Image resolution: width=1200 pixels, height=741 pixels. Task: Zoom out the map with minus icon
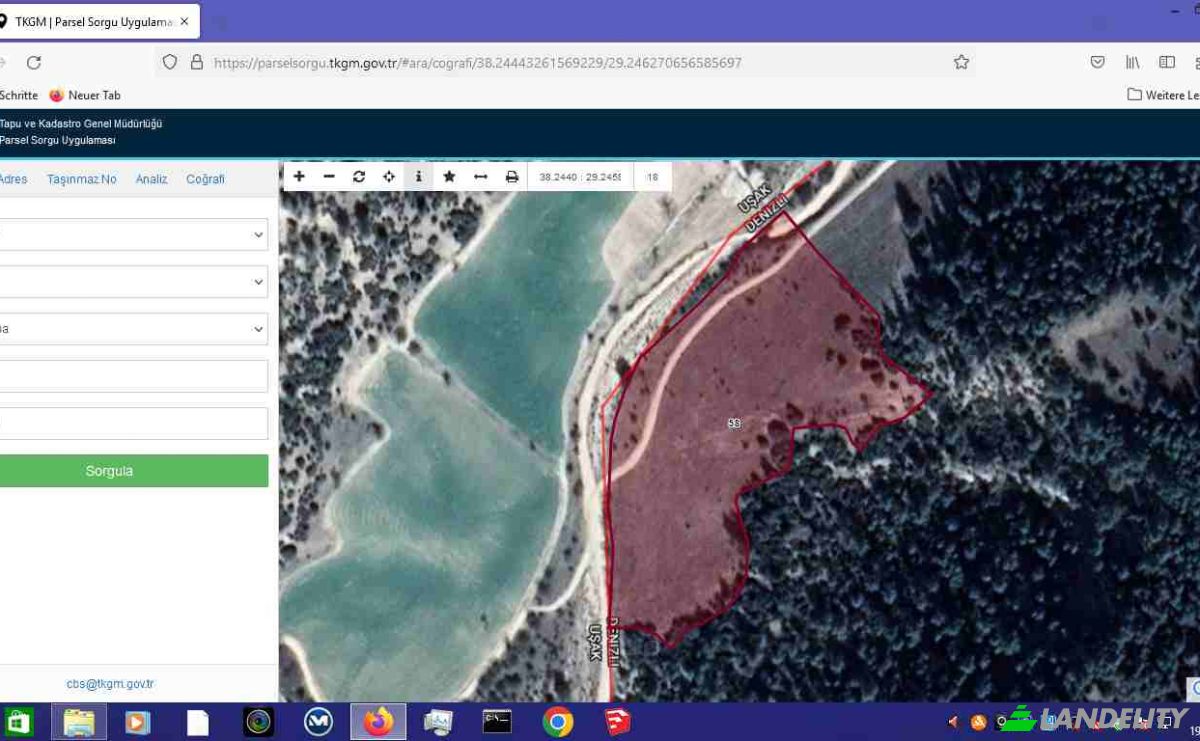(329, 176)
